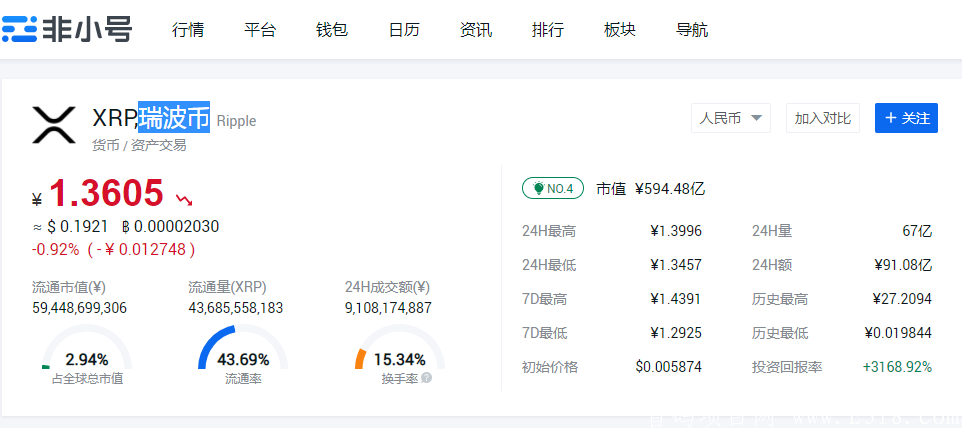Image resolution: width=962 pixels, height=428 pixels.
Task: Click the 货币 category link
Action: [106, 145]
